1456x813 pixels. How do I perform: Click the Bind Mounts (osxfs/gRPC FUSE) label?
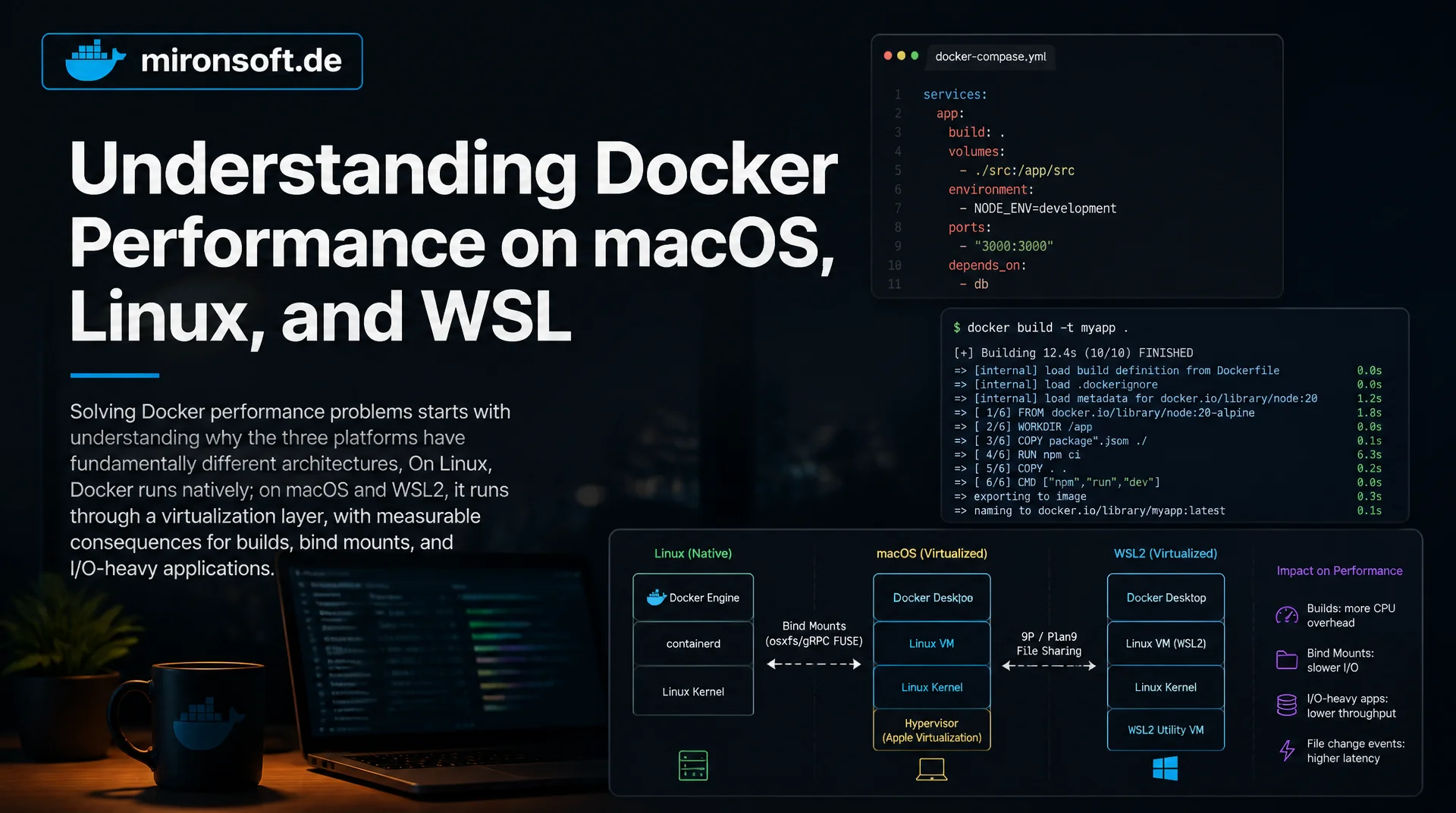pos(814,633)
